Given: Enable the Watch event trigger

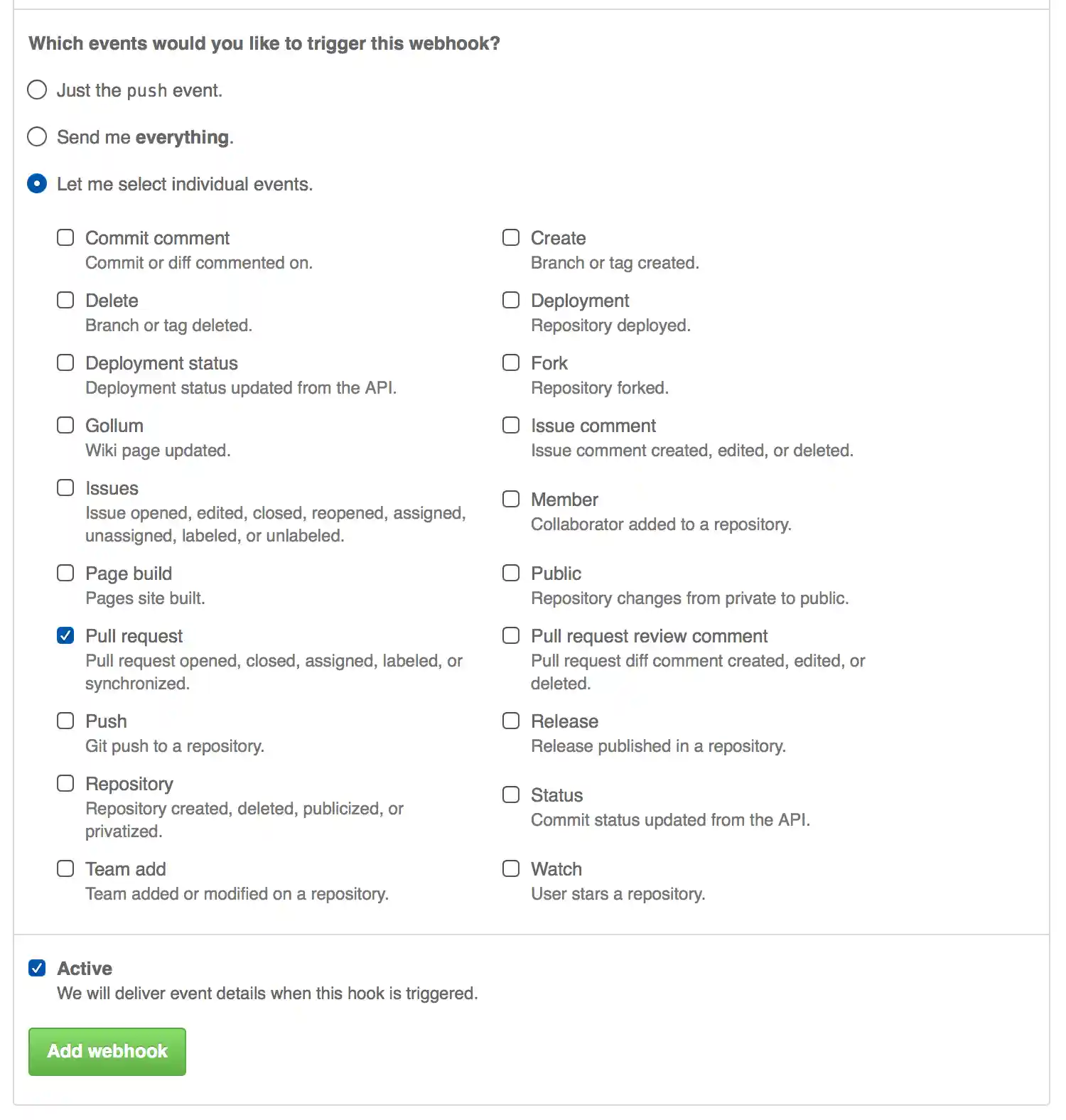Looking at the screenshot, I should (511, 868).
